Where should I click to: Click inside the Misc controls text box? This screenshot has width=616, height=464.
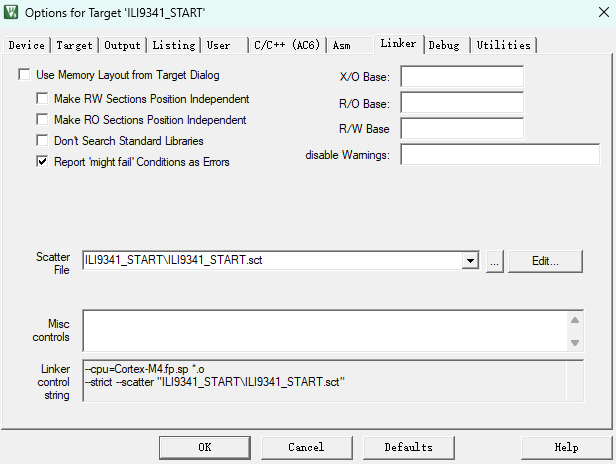pos(325,331)
